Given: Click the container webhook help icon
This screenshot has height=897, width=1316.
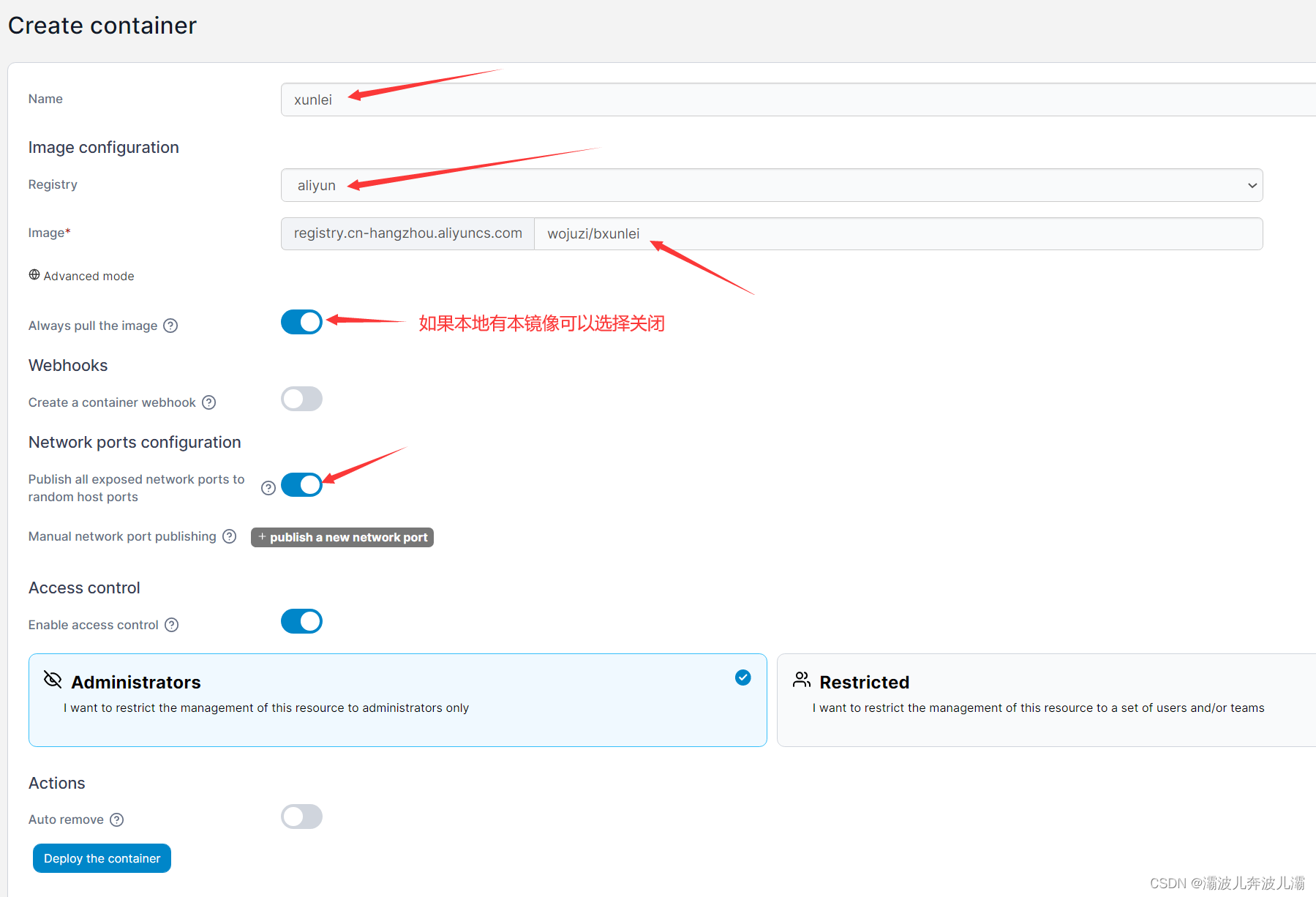Looking at the screenshot, I should pos(209,402).
